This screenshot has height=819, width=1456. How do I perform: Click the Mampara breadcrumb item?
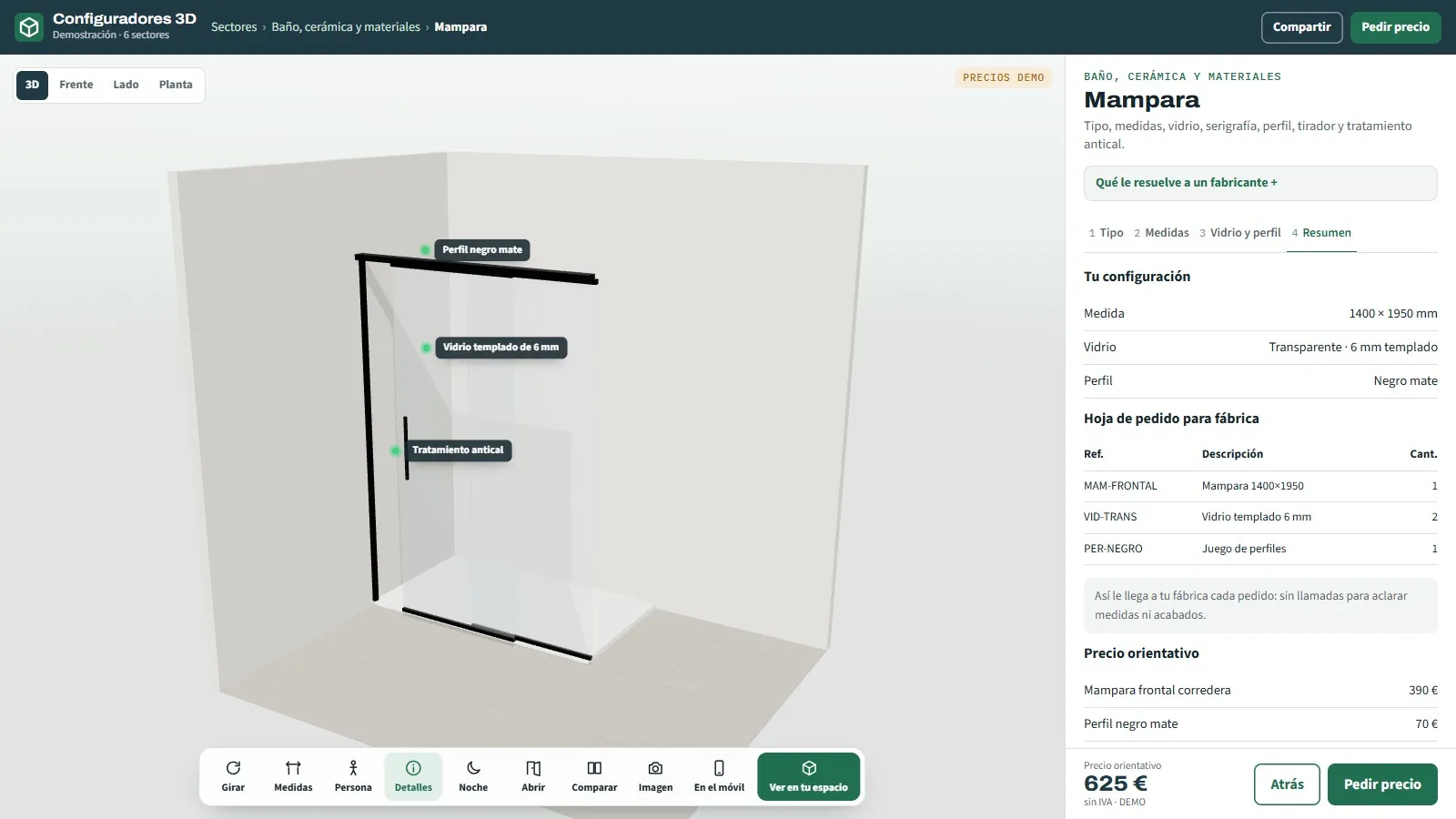click(x=460, y=27)
